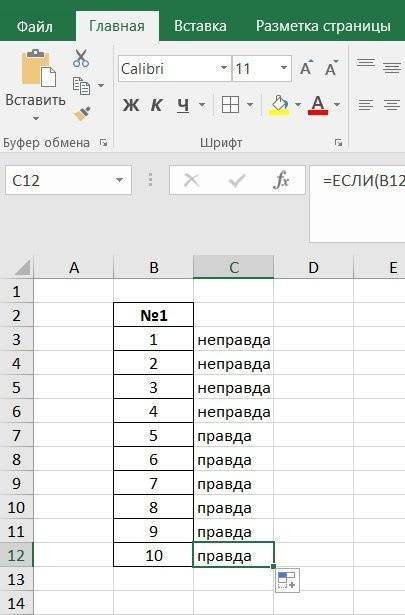Click align left icon

366,105
